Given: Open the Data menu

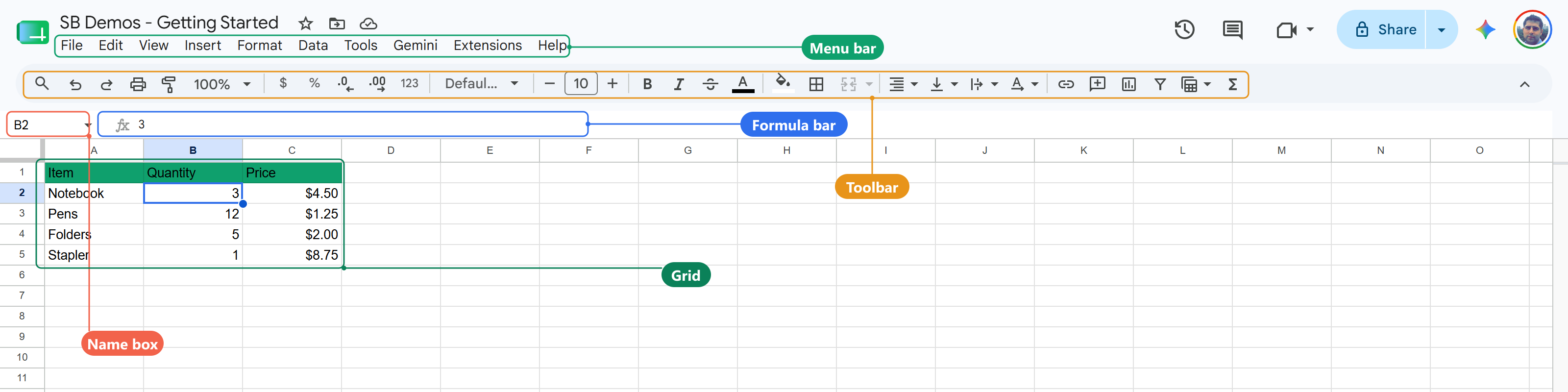Looking at the screenshot, I should point(313,45).
